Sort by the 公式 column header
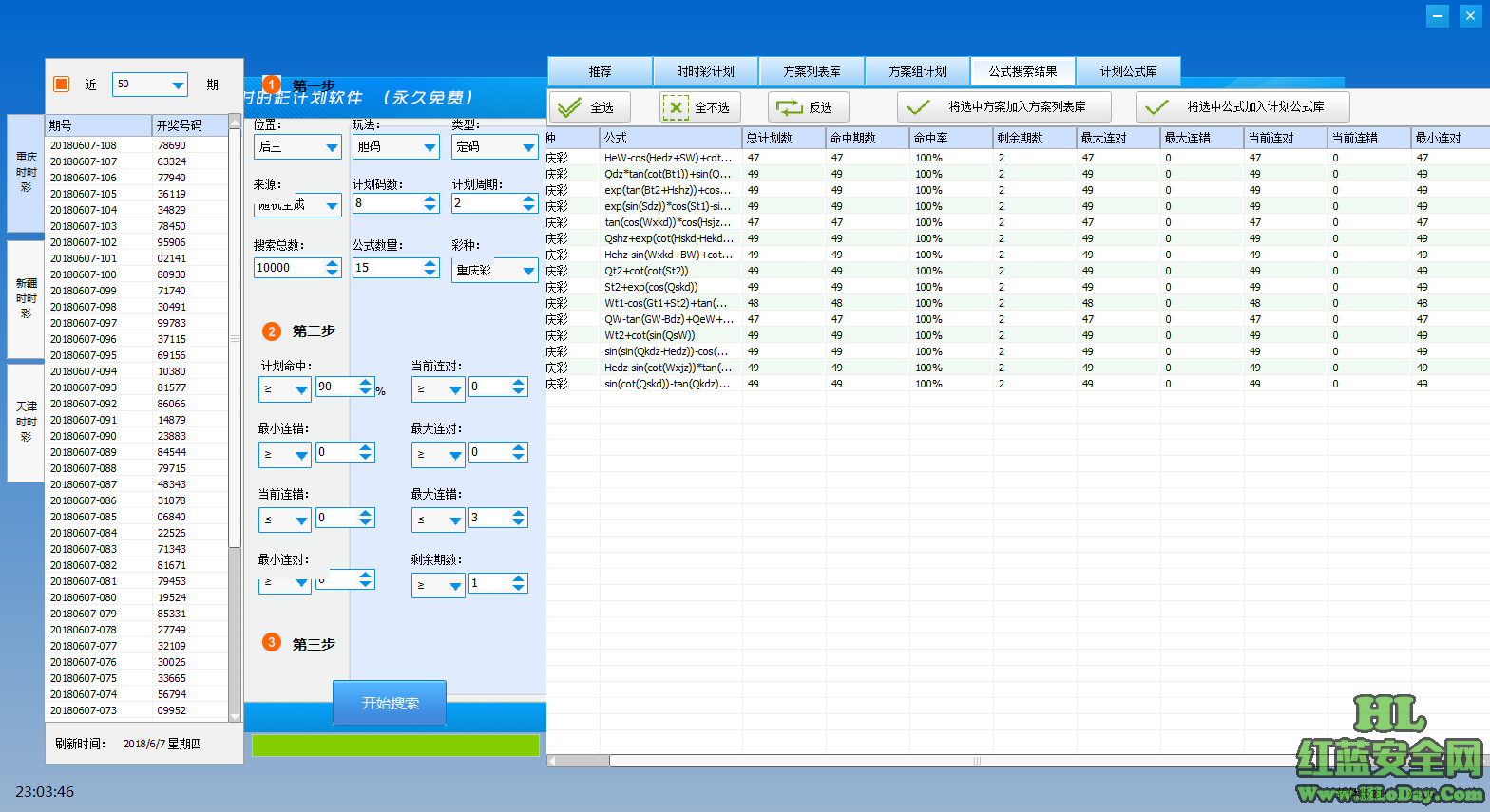 (x=671, y=138)
